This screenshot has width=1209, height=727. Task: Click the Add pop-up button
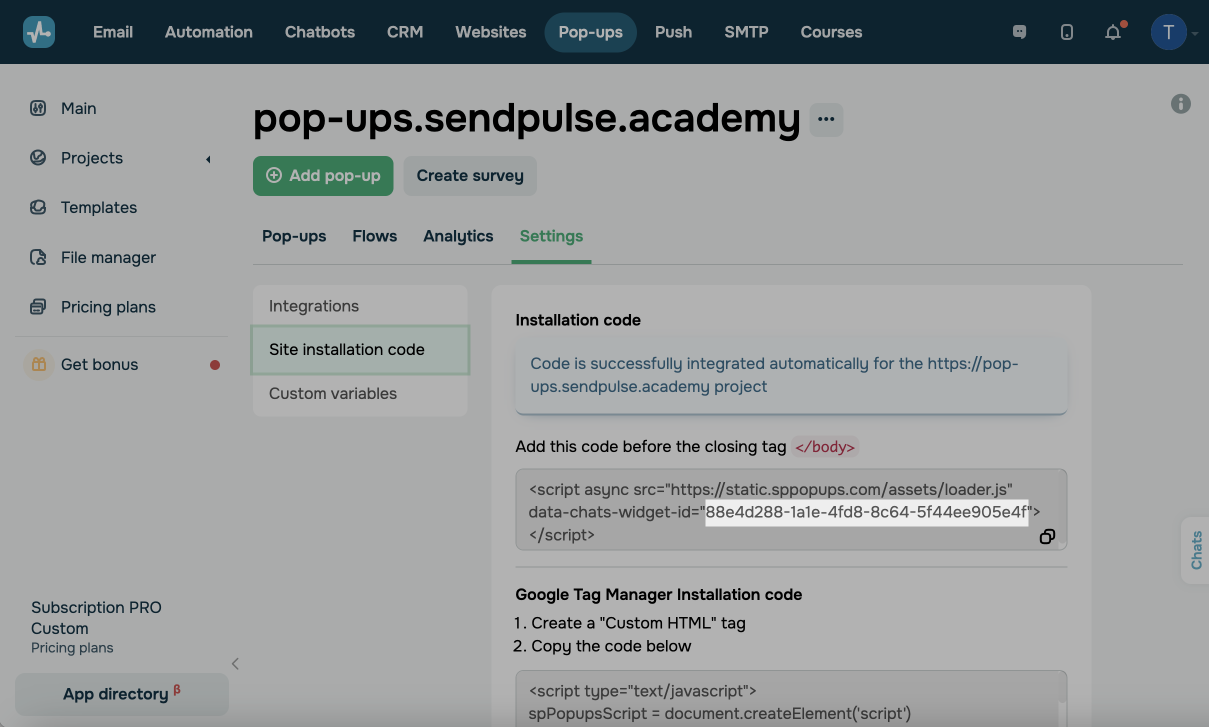[x=323, y=176]
